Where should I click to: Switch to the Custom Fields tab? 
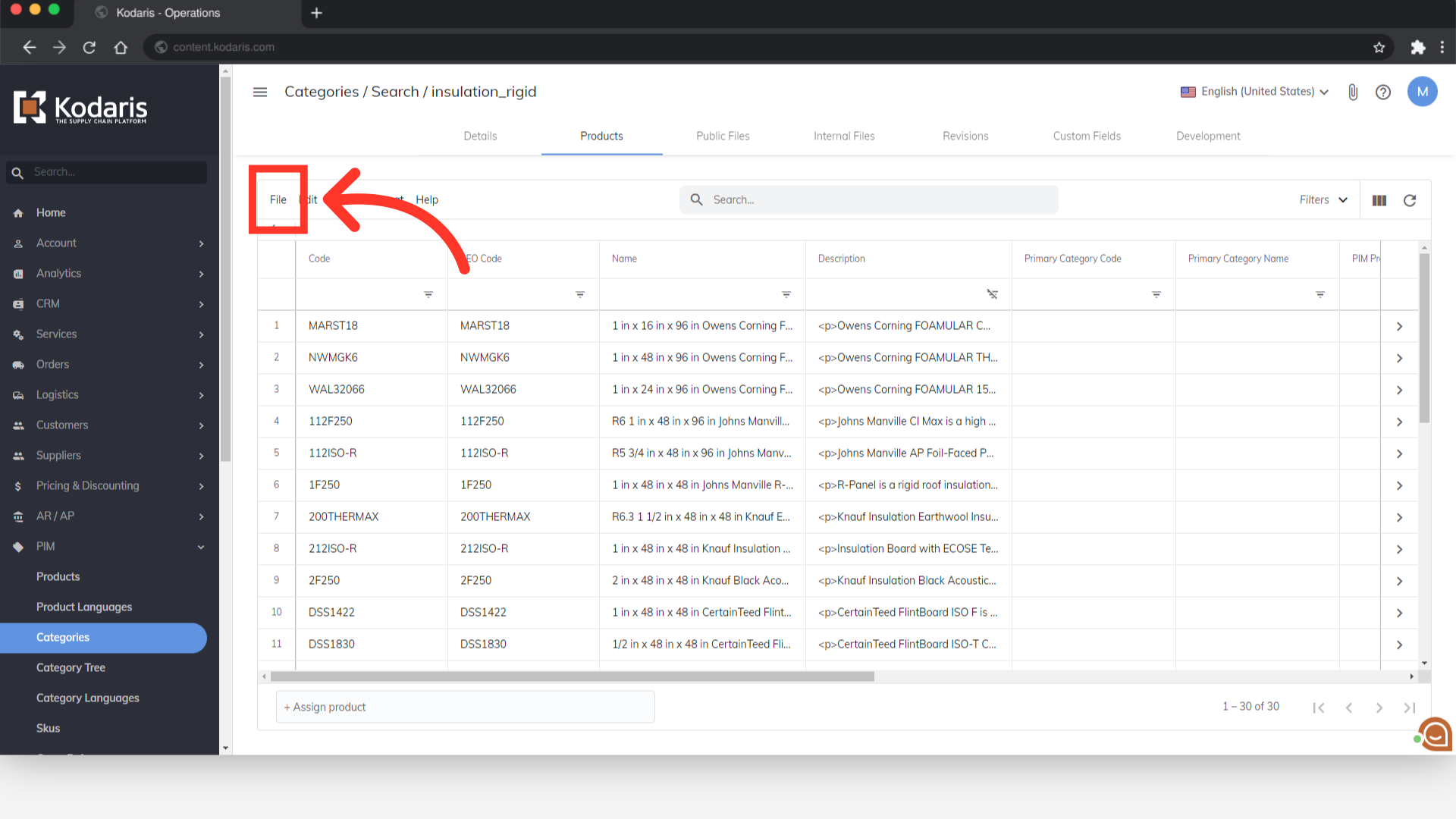click(1087, 136)
